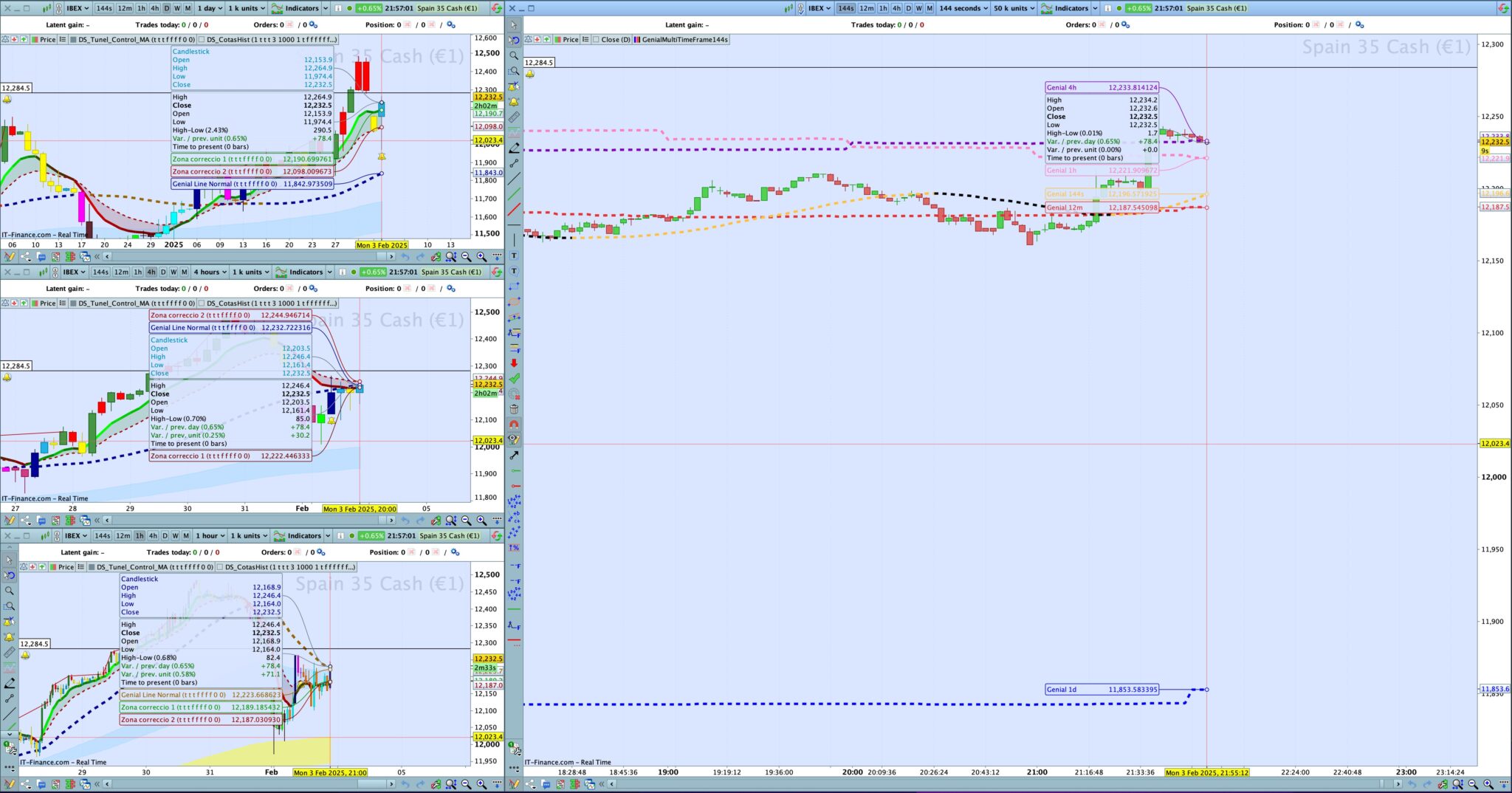This screenshot has width=1512, height=793.
Task: Switch the daily chart to the 144s timeframe
Action: tap(104, 8)
